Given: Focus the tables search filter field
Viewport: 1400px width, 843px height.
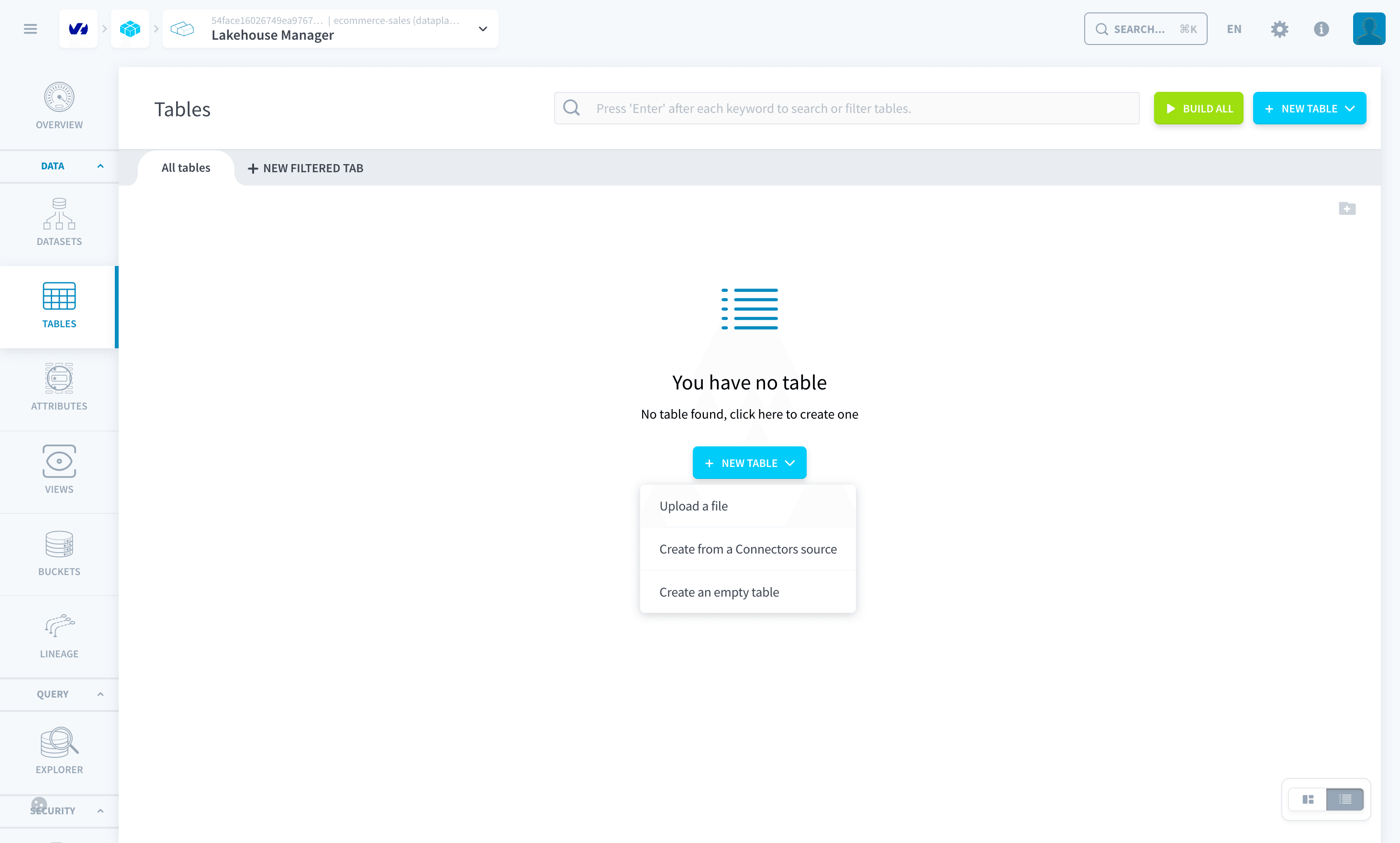Looking at the screenshot, I should pyautogui.click(x=846, y=108).
